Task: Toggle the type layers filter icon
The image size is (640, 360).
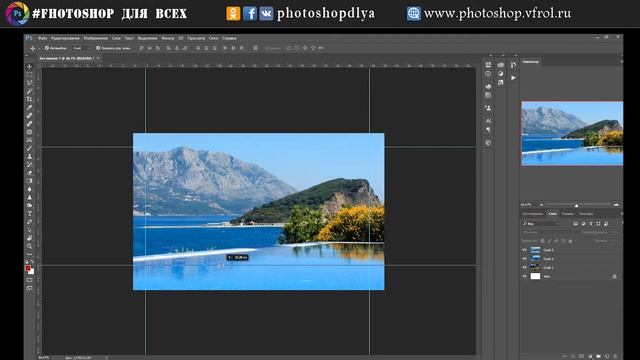Action: pos(591,224)
